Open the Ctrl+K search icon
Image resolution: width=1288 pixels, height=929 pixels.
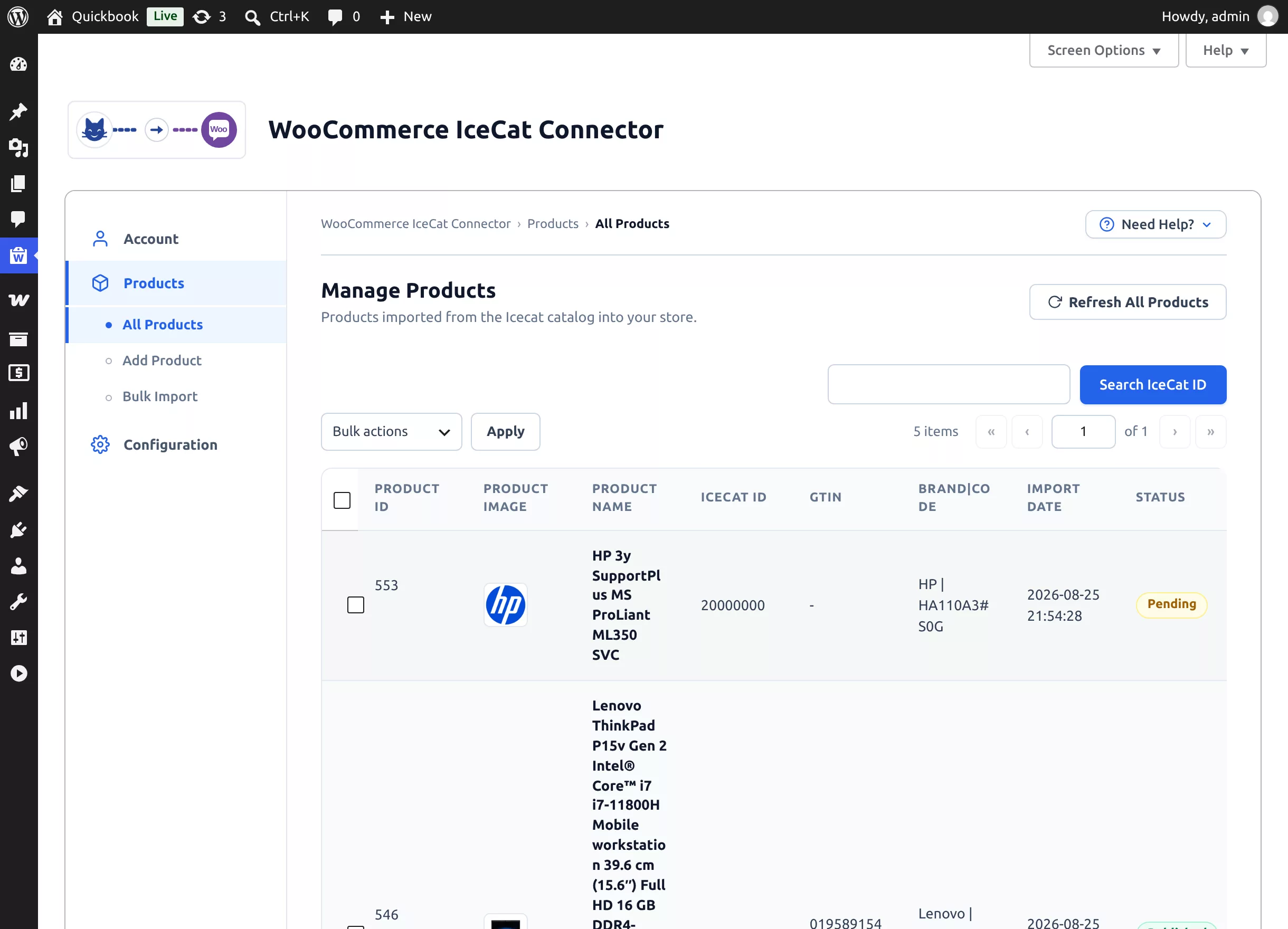[x=252, y=17]
